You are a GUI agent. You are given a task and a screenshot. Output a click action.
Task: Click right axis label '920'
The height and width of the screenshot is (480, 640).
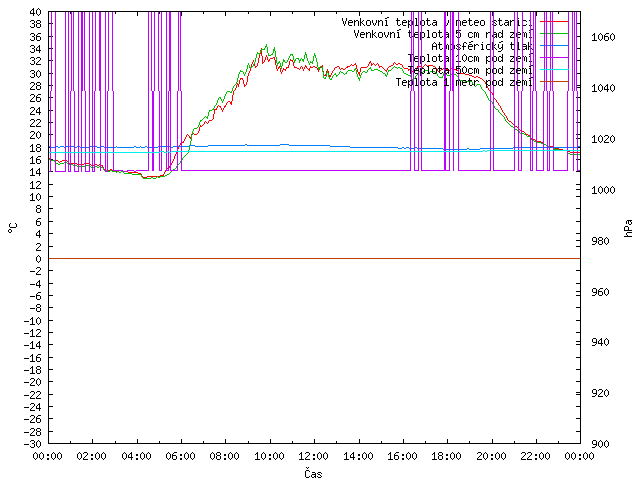(x=600, y=393)
